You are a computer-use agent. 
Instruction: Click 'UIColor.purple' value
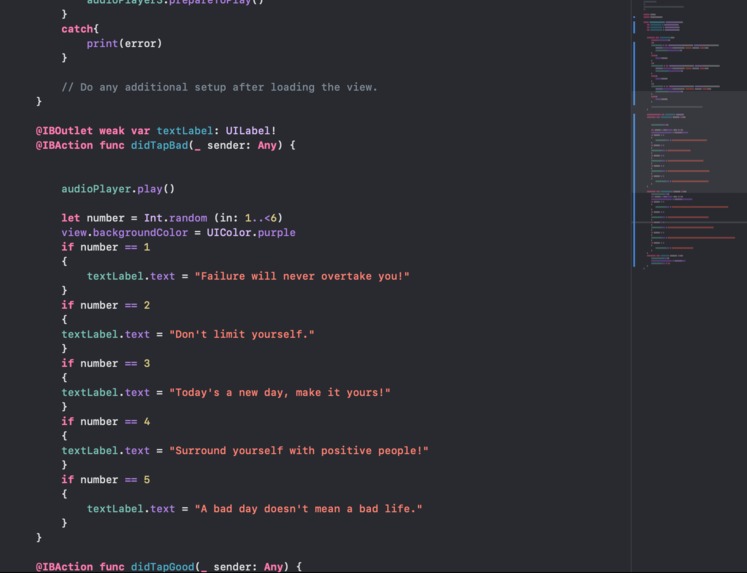coord(251,233)
